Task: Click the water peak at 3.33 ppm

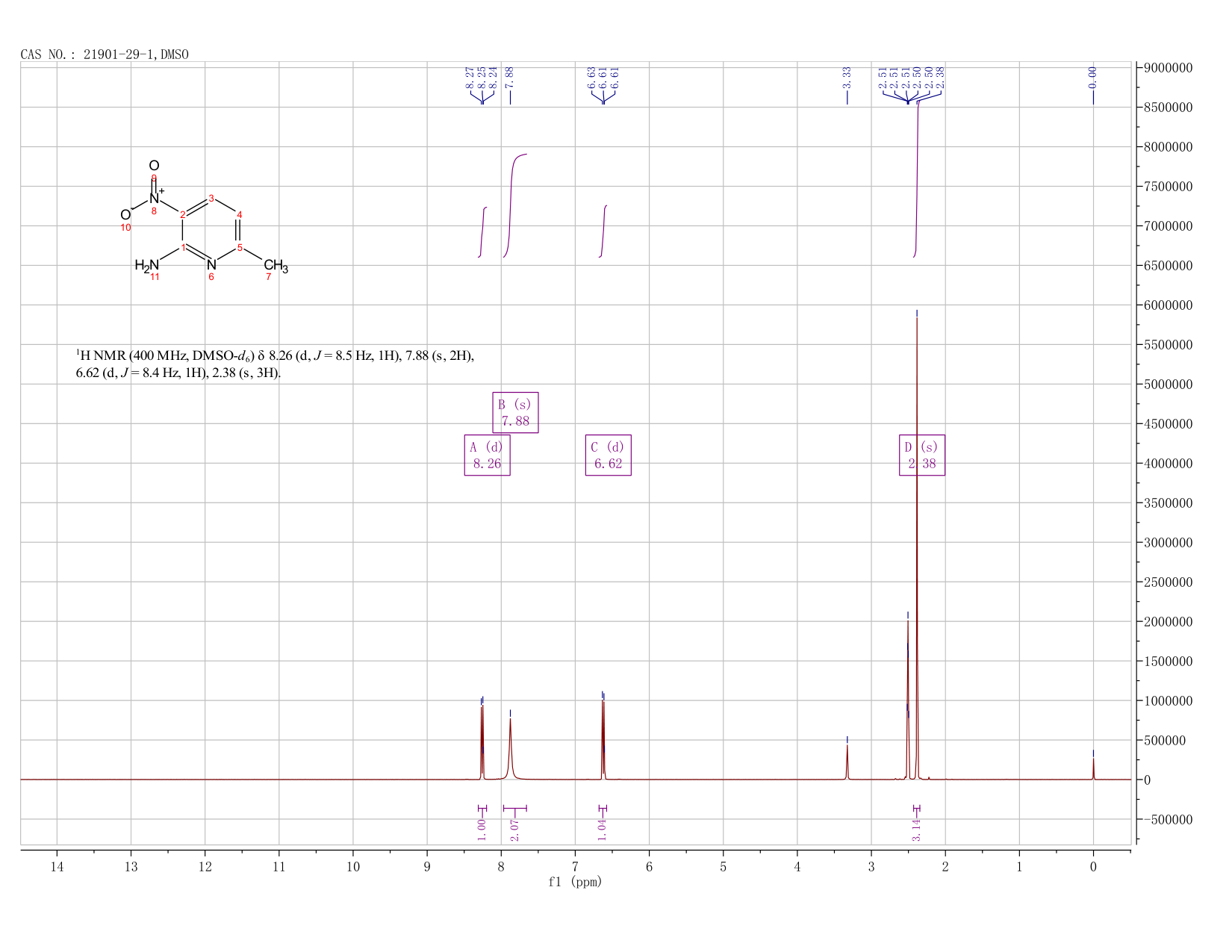Action: [847, 762]
